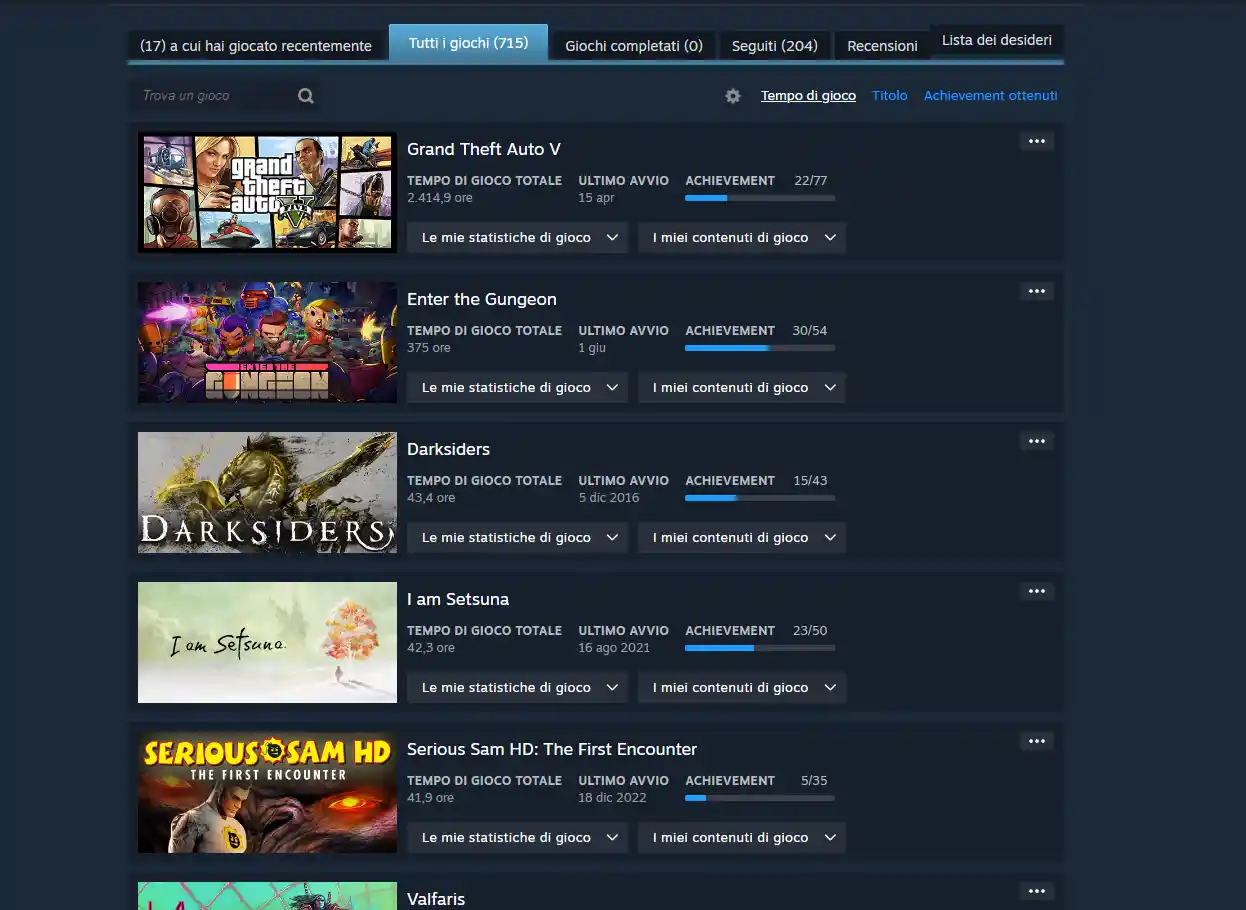Open the Grand Theft Auto V title link

pyautogui.click(x=484, y=149)
